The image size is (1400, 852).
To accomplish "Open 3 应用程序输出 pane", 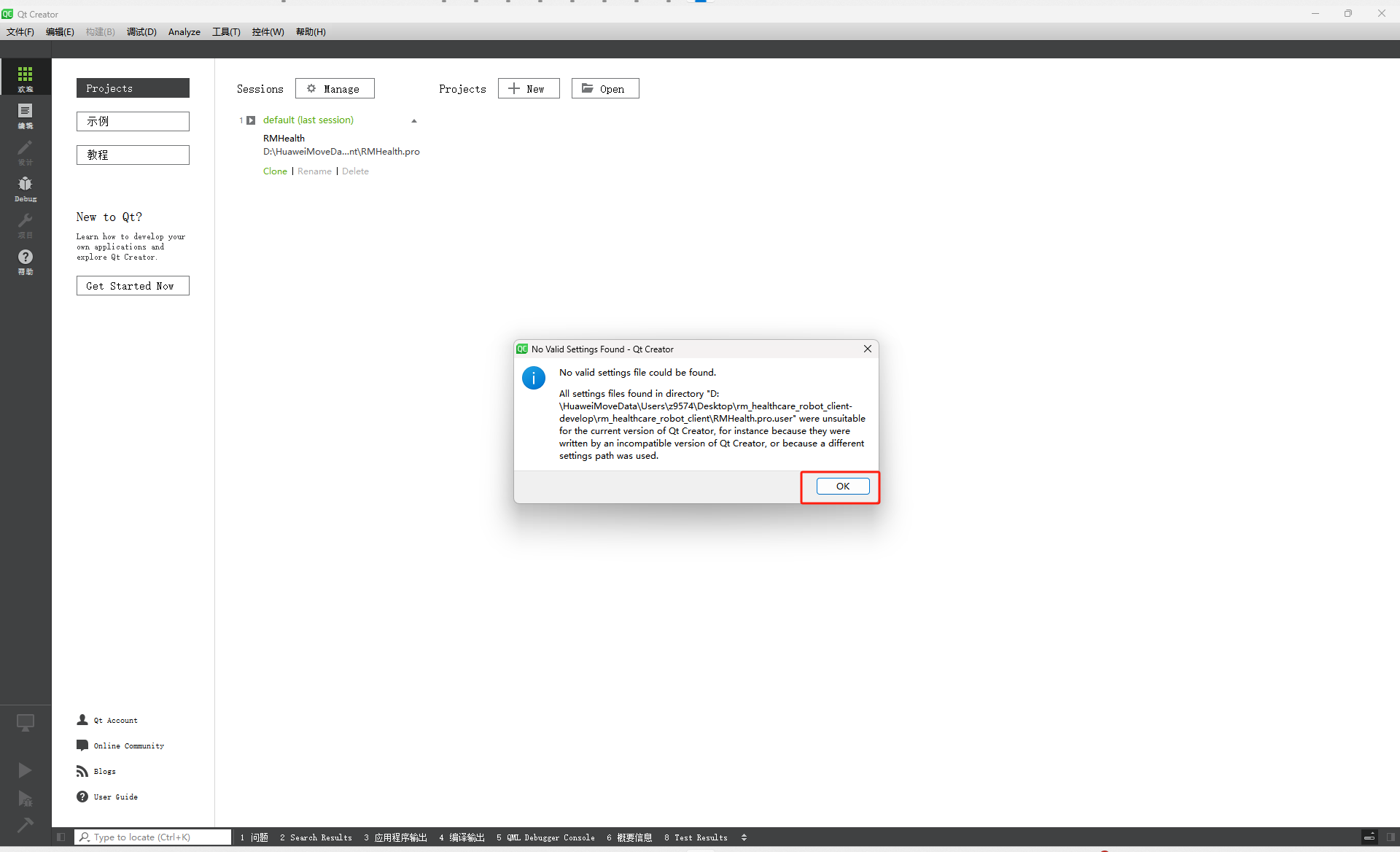I will click(396, 837).
